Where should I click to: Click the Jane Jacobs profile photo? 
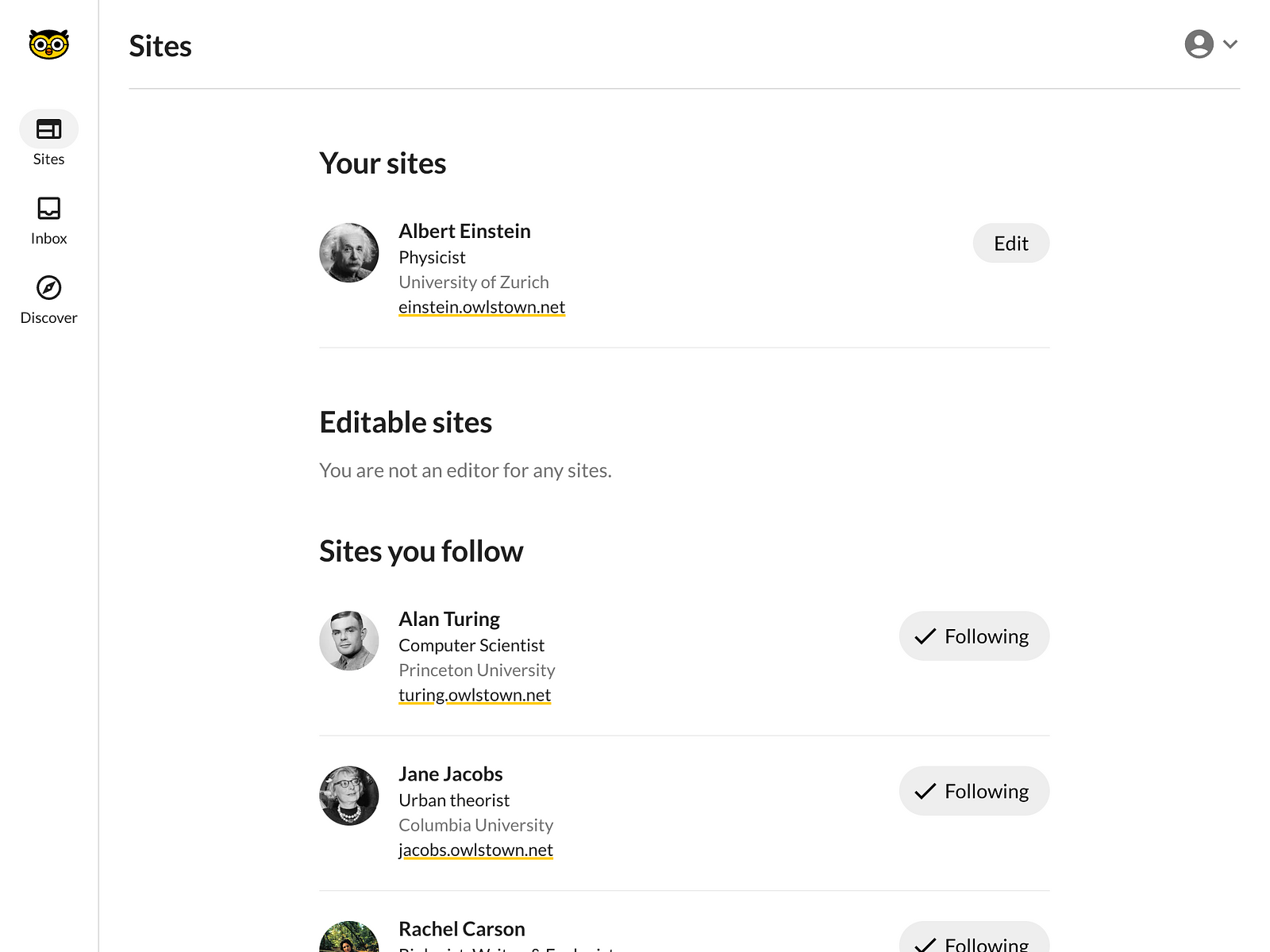click(x=348, y=795)
